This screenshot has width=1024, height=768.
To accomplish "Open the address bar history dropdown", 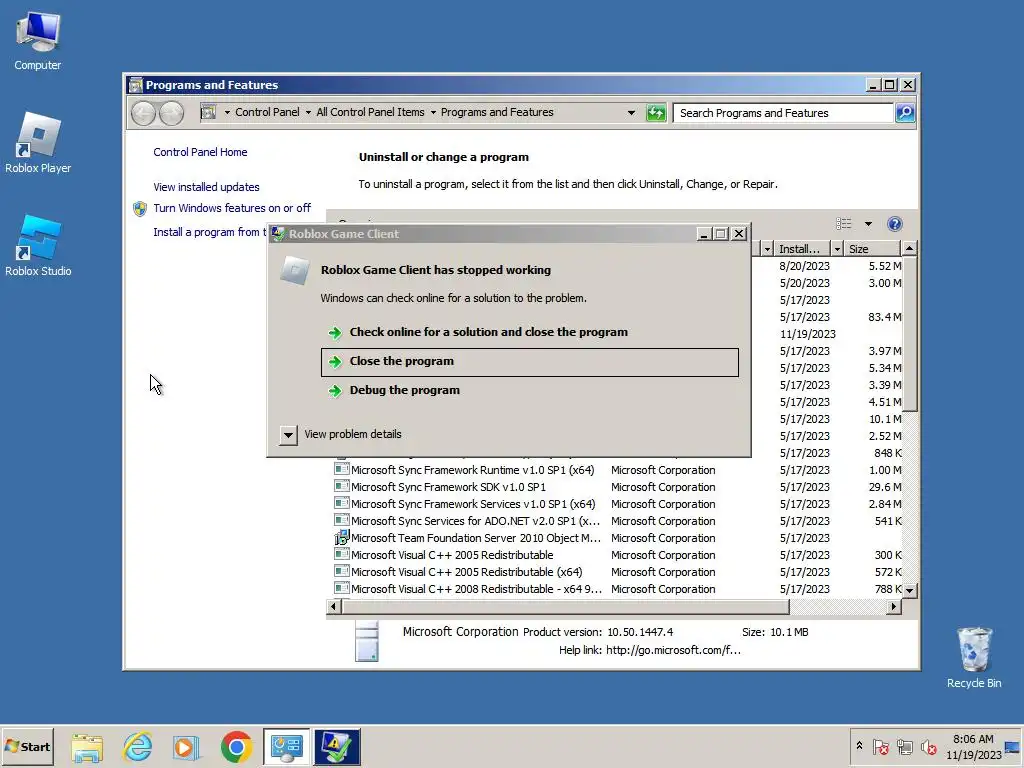I will [x=631, y=112].
